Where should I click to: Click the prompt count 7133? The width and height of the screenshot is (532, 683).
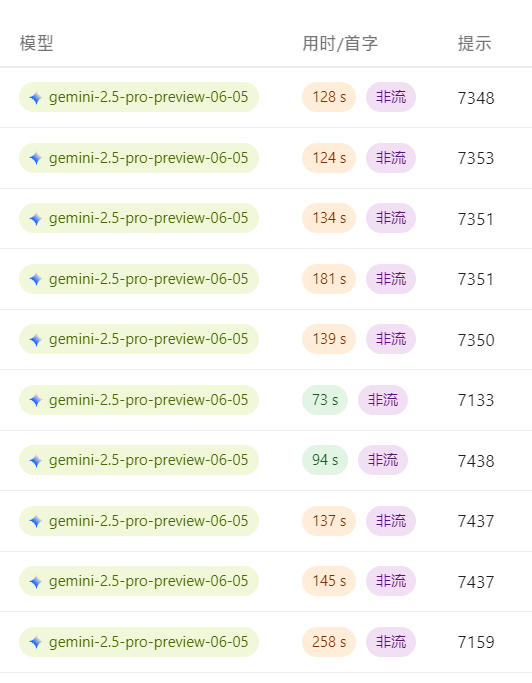pyautogui.click(x=476, y=400)
